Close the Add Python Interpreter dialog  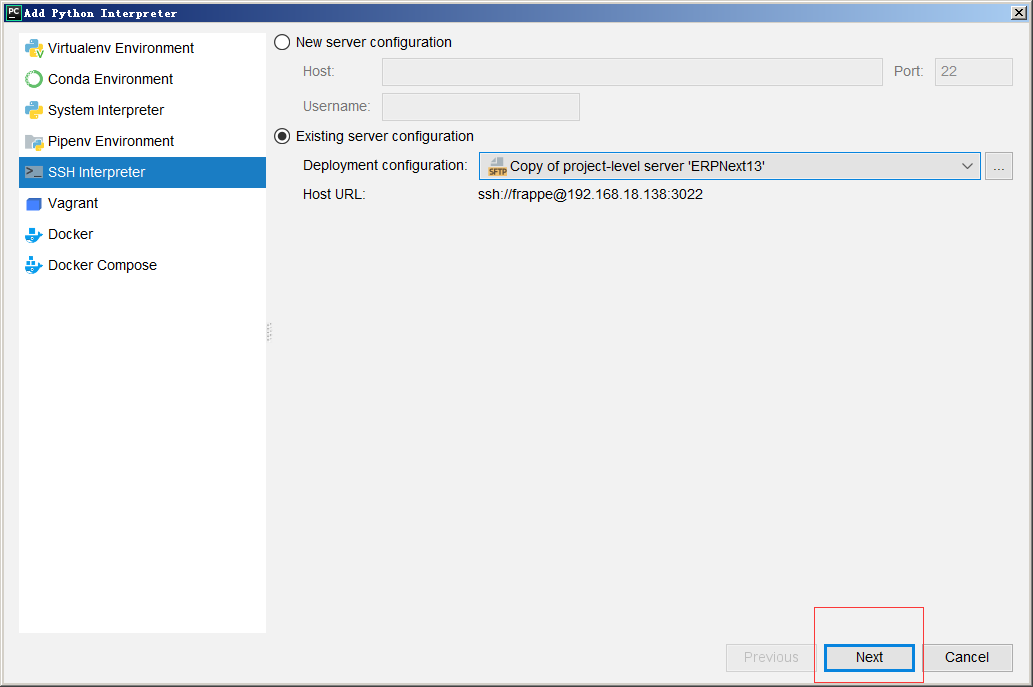[1019, 13]
